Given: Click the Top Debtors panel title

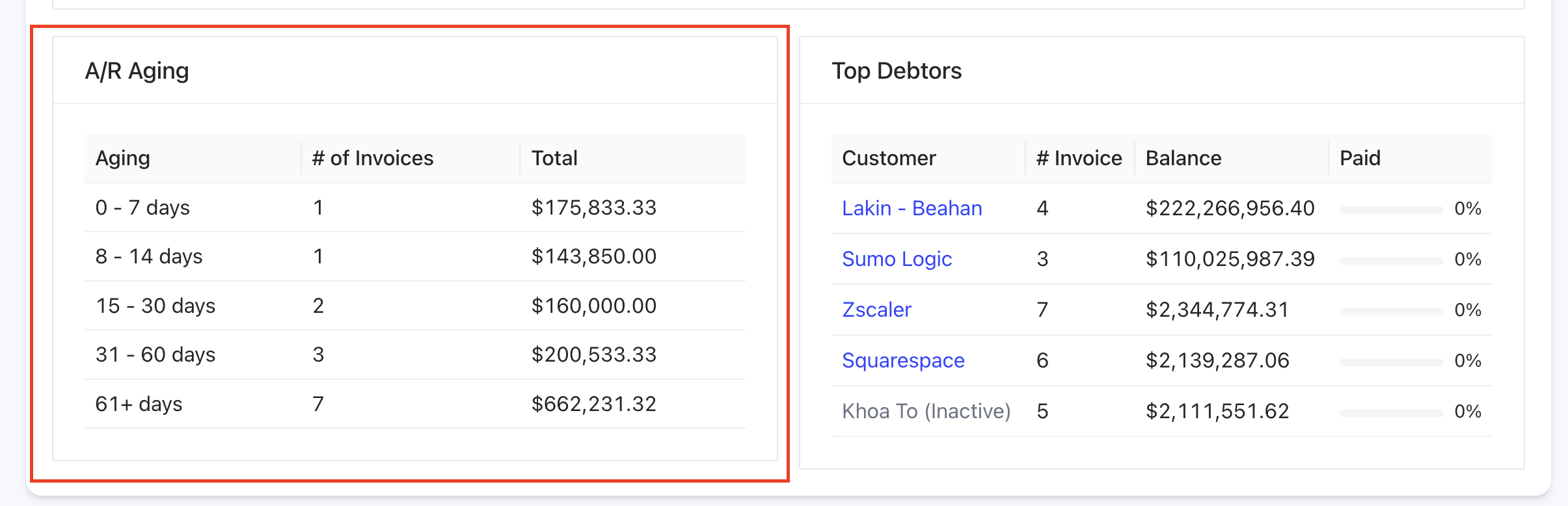Looking at the screenshot, I should (x=897, y=71).
